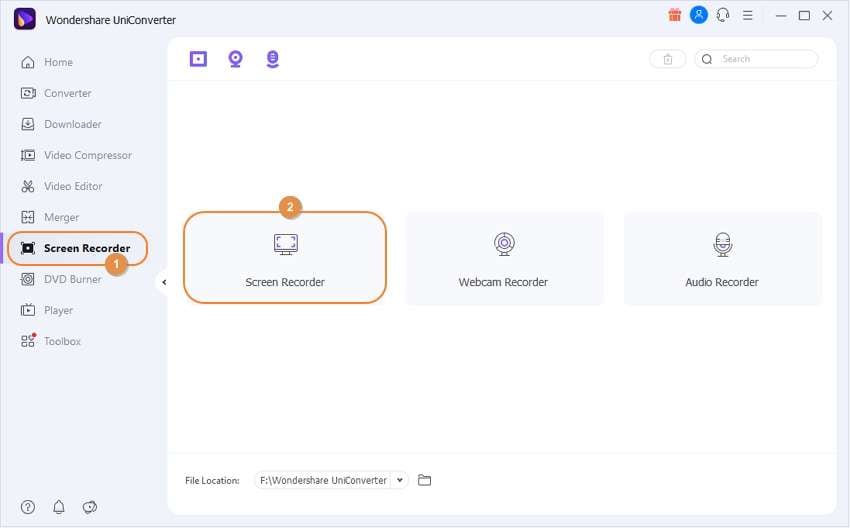Open the user account avatar
The width and height of the screenshot is (850, 528).
pos(699,15)
